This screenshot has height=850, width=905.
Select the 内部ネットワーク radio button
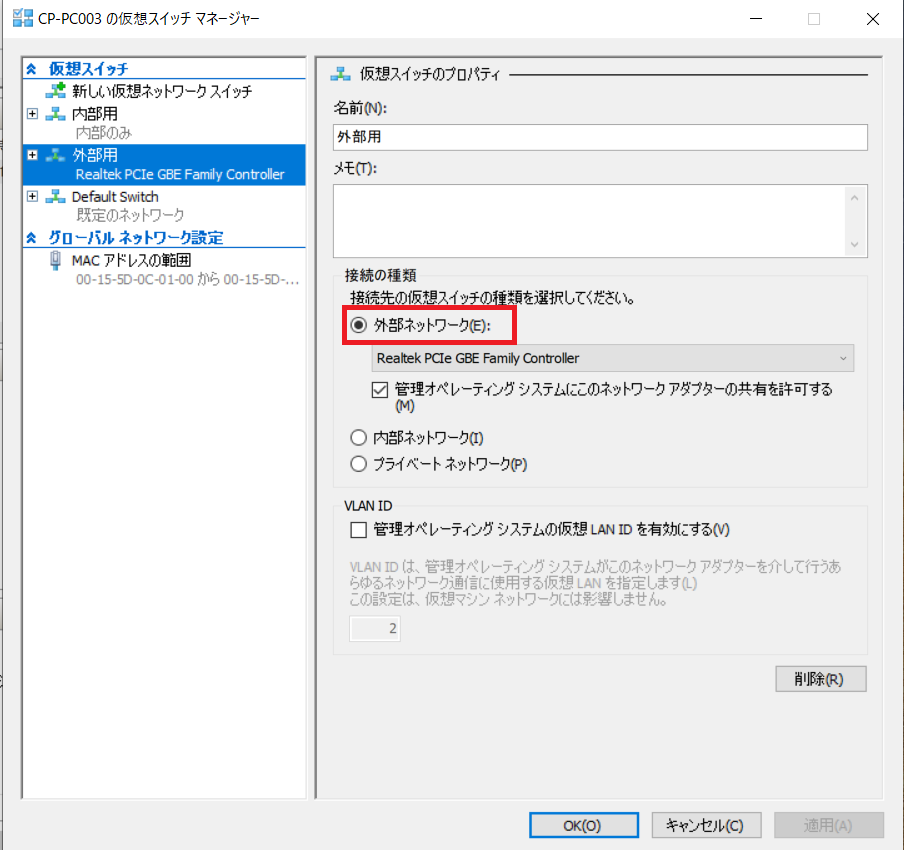(359, 438)
